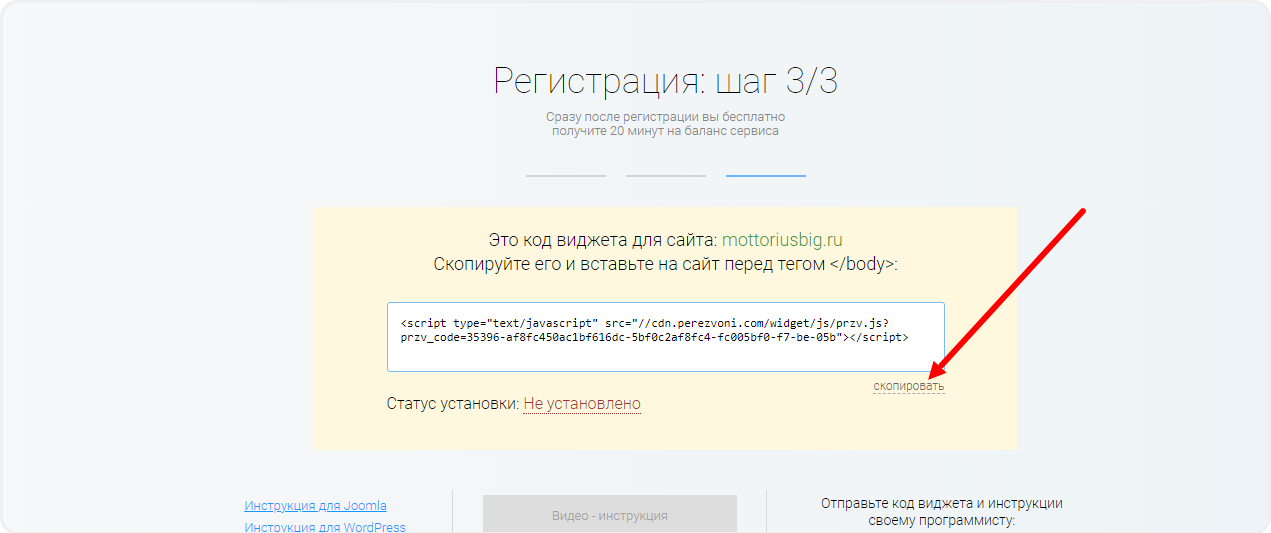The width and height of the screenshot is (1271, 533).
Task: Click text 'Отправьте код виджета и инструкции'
Action: pyautogui.click(x=942, y=504)
